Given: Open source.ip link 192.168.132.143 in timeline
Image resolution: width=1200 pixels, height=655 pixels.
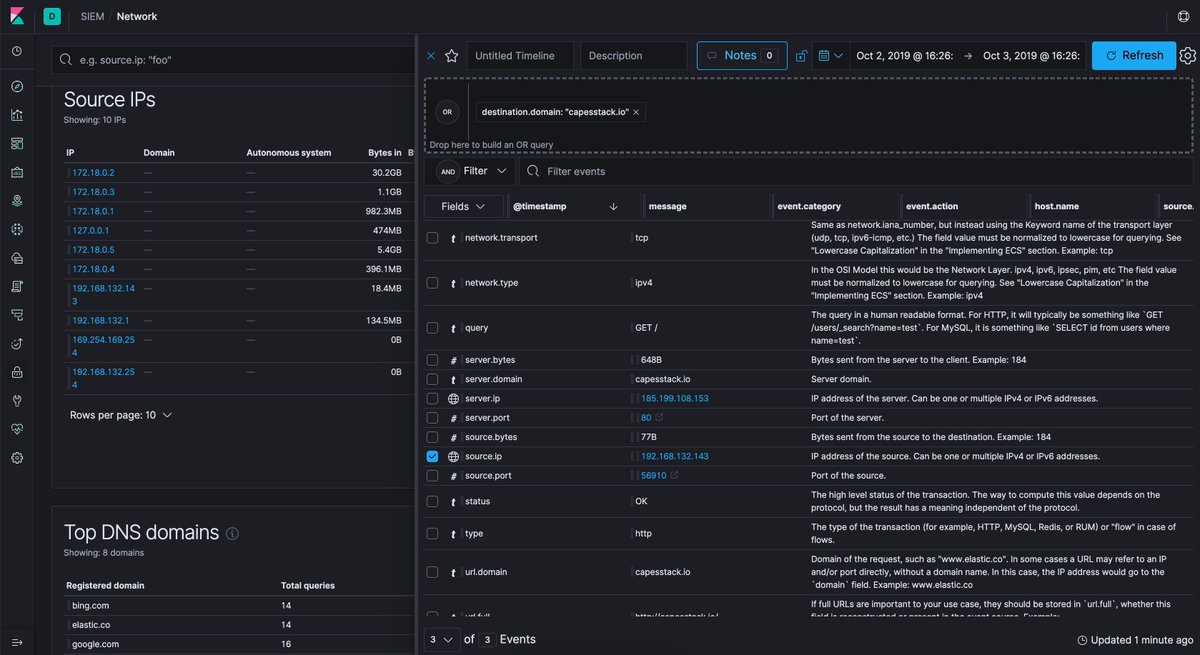Looking at the screenshot, I should point(675,456).
